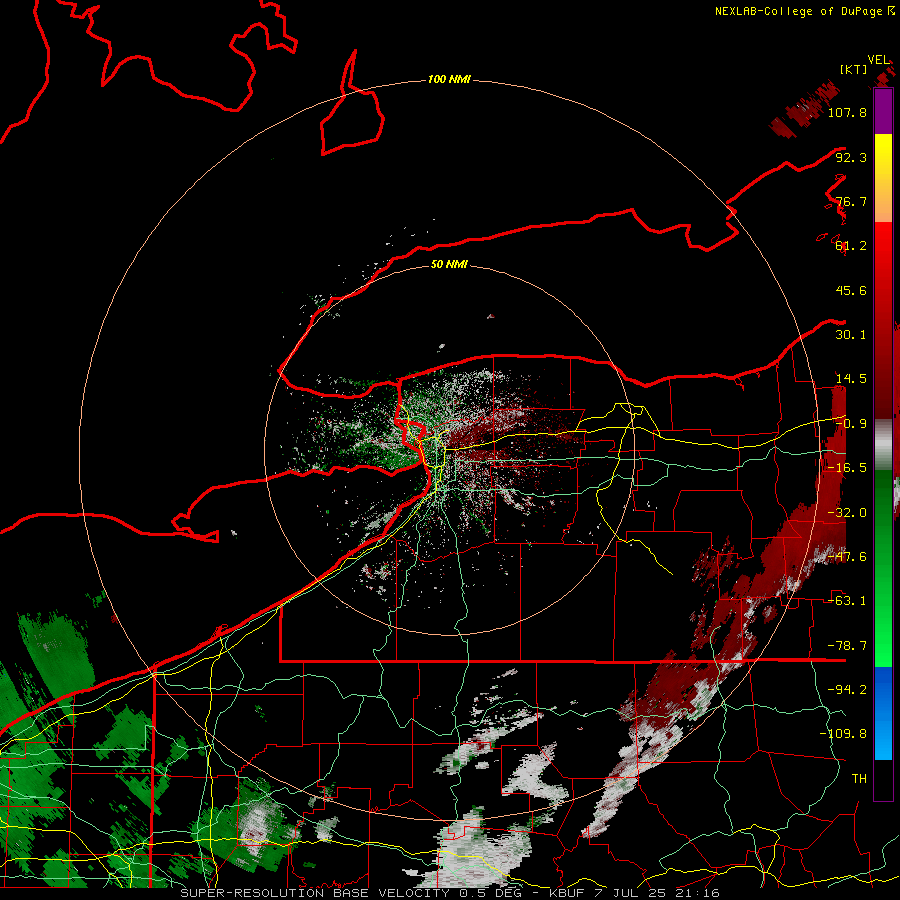Click the -32.0 velocity scale value
The image size is (900, 900).
point(847,513)
